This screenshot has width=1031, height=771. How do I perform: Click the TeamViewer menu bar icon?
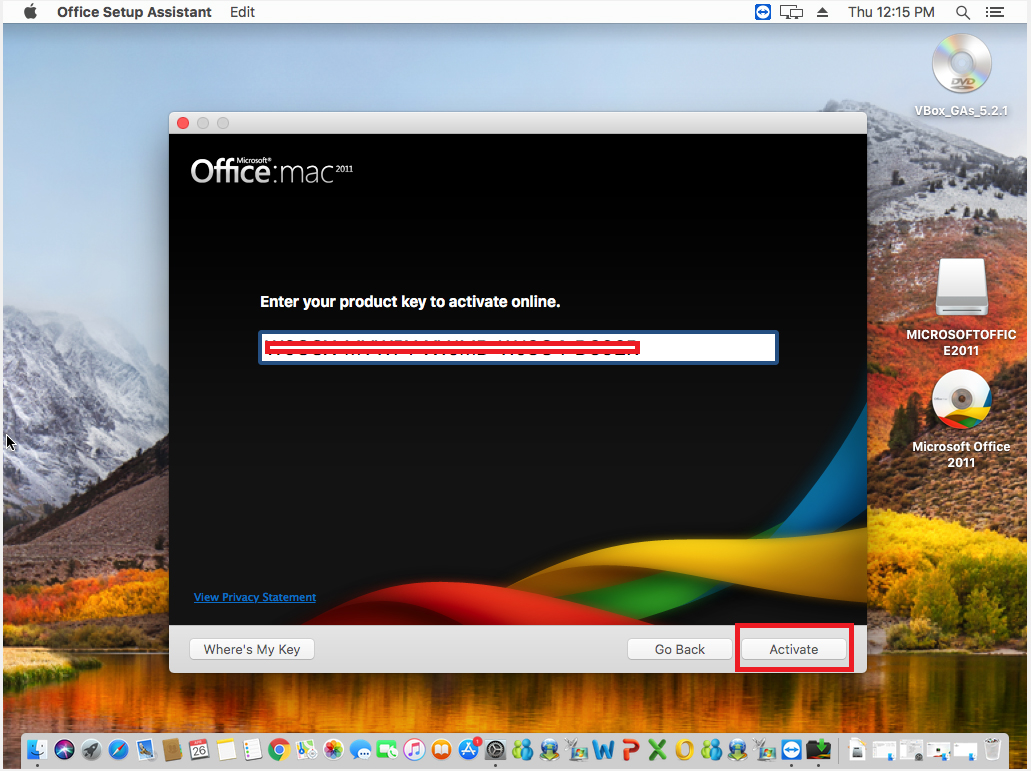(x=764, y=12)
